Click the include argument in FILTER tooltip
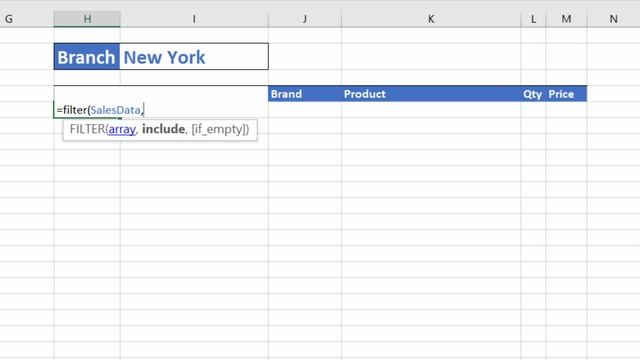This screenshot has height=360, width=640. click(163, 129)
